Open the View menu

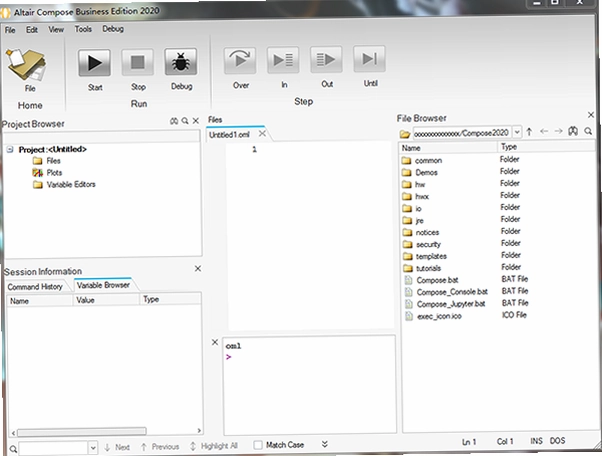(x=56, y=30)
